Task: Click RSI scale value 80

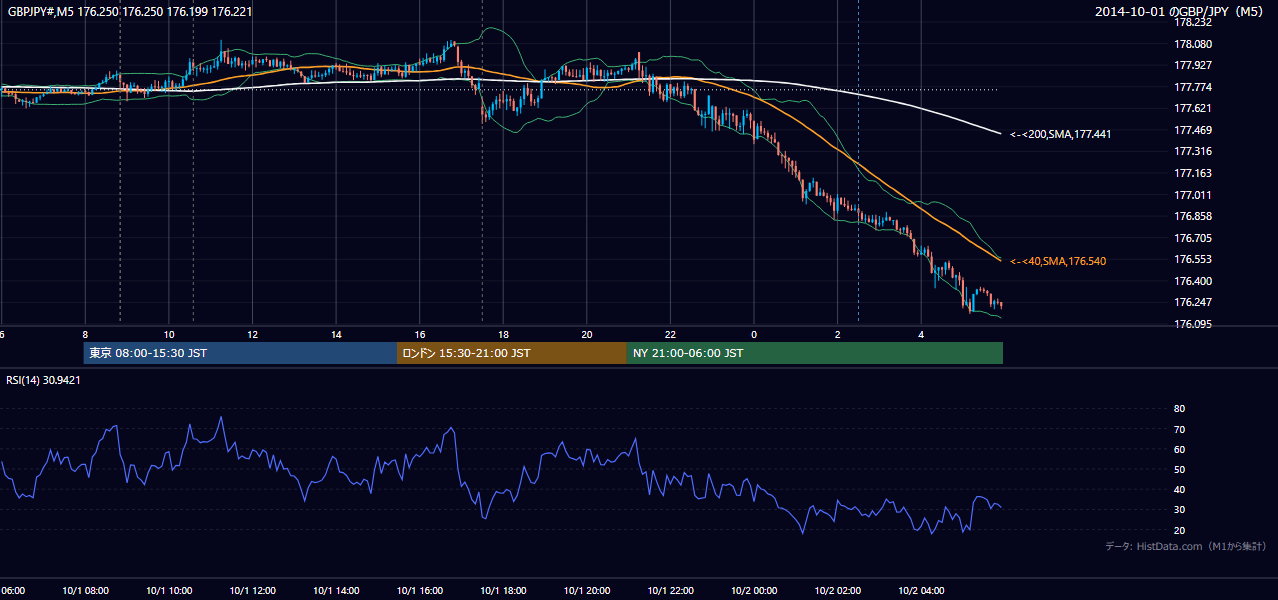Action: pos(1179,409)
